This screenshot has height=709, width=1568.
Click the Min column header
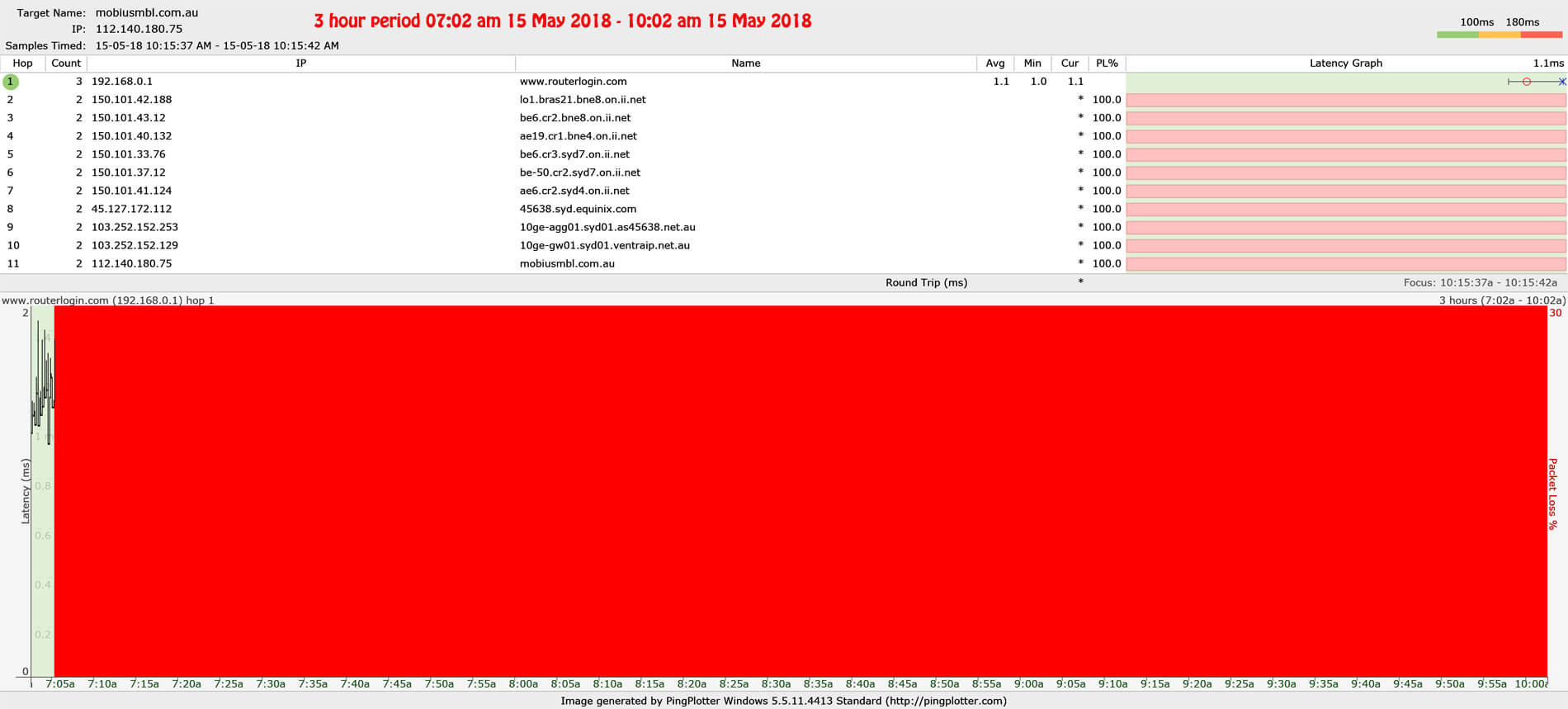[x=1032, y=63]
